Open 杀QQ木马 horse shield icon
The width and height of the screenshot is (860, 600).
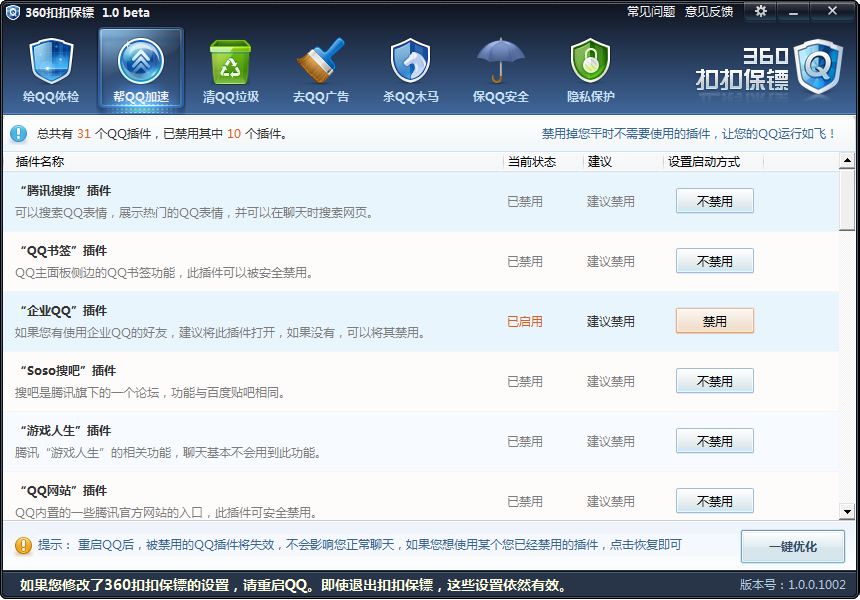point(410,60)
